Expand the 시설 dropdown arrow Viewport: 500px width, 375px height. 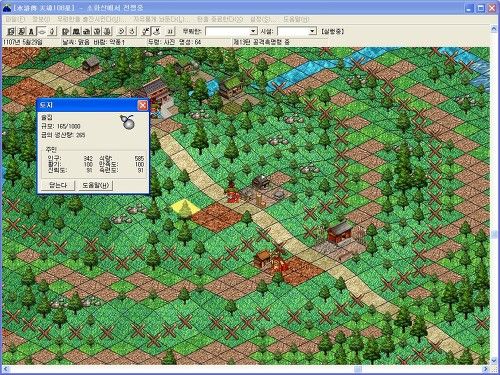(312, 31)
